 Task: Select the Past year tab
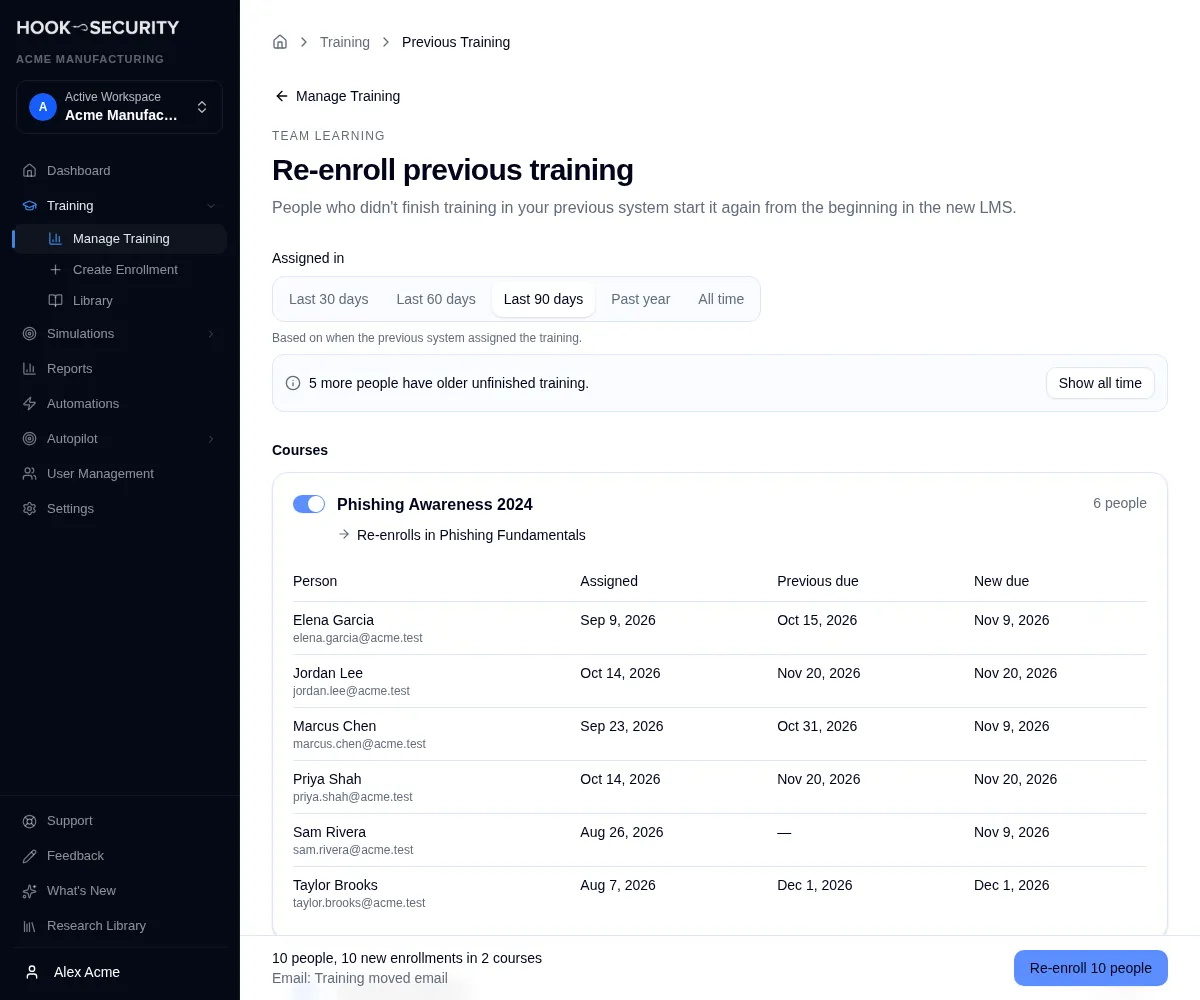pyautogui.click(x=641, y=299)
